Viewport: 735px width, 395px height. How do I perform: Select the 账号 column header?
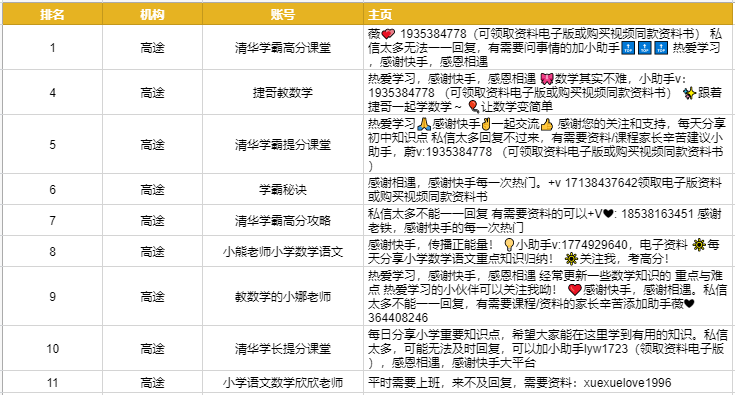pos(283,15)
